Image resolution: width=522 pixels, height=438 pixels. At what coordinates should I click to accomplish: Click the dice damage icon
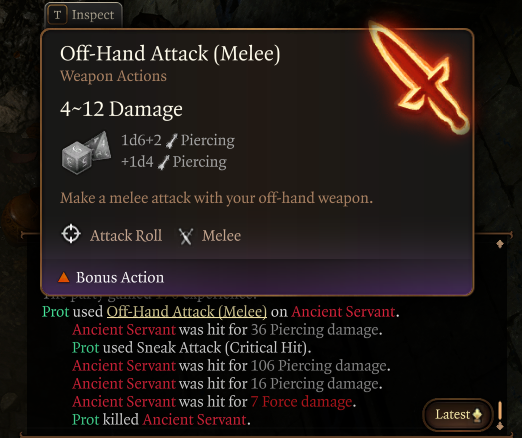(86, 152)
